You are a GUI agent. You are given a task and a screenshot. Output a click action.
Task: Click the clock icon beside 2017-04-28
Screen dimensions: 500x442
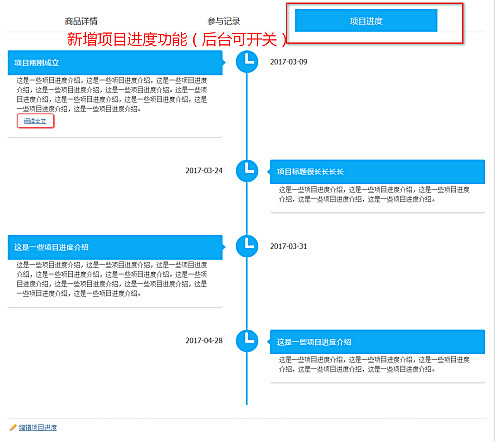[x=247, y=341]
